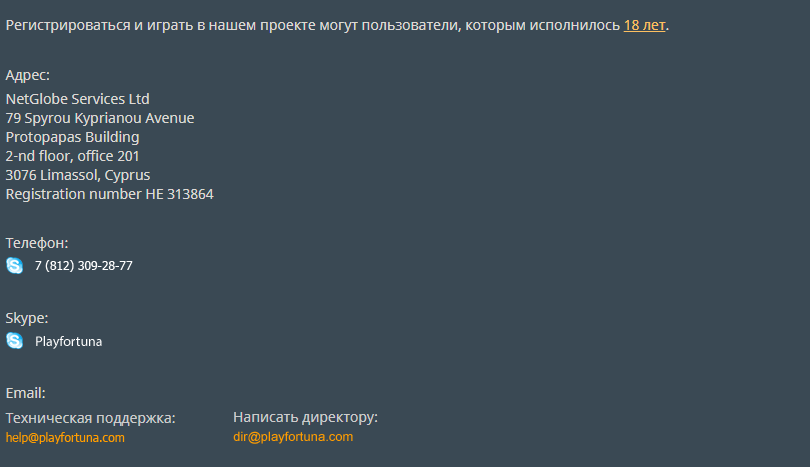
Task: Click the Skype icon beside the phone number
Action: (x=14, y=266)
